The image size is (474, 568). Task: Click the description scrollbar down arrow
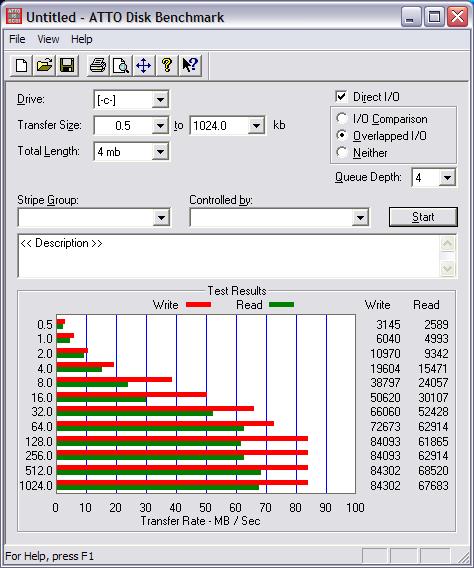(x=448, y=269)
